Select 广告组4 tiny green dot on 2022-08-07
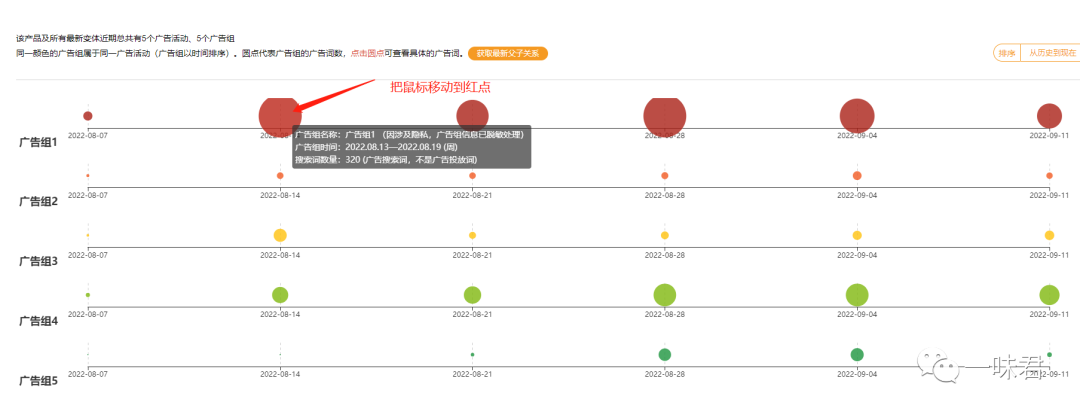The image size is (1080, 415). [87, 295]
